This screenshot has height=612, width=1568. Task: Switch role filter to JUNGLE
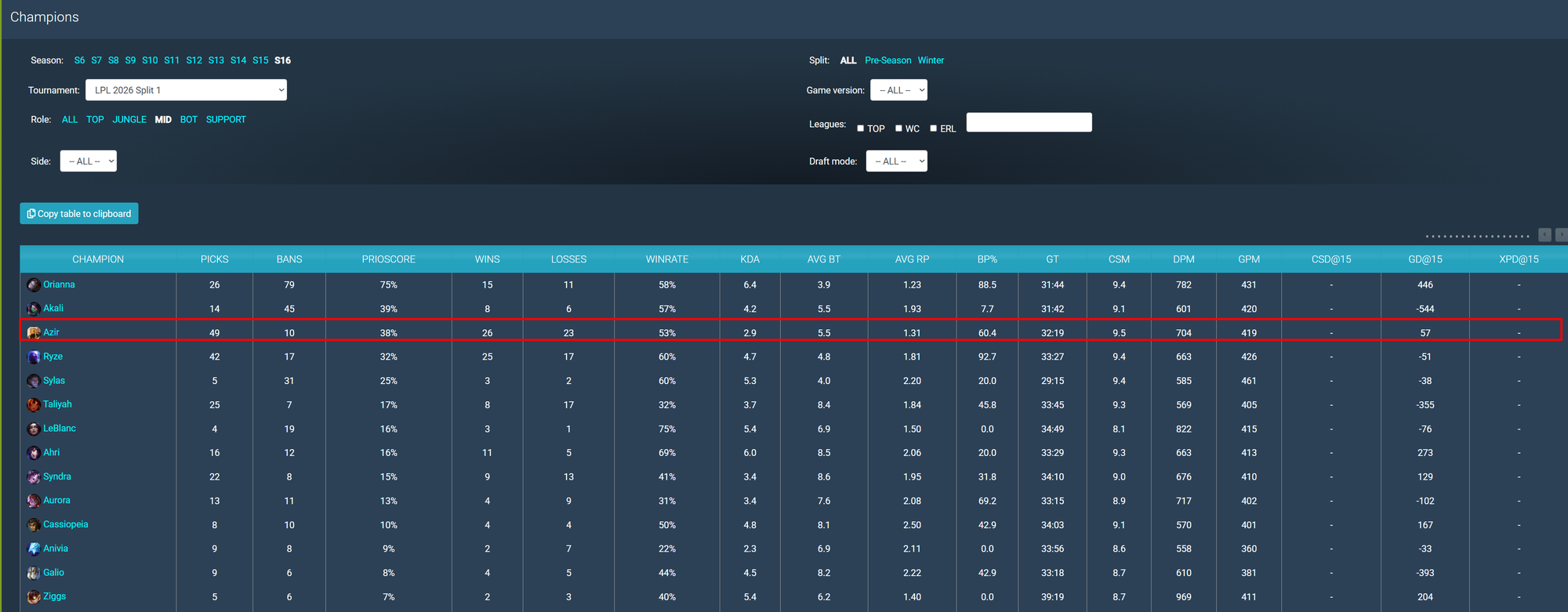pos(129,120)
